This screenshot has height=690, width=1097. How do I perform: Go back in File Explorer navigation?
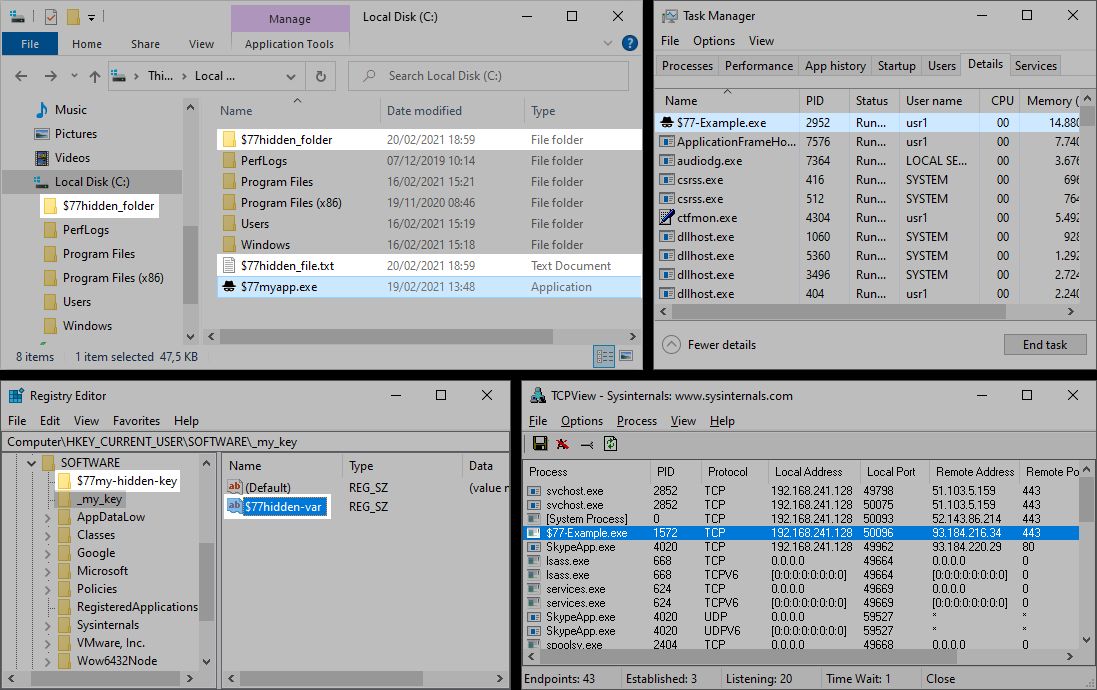coord(20,76)
